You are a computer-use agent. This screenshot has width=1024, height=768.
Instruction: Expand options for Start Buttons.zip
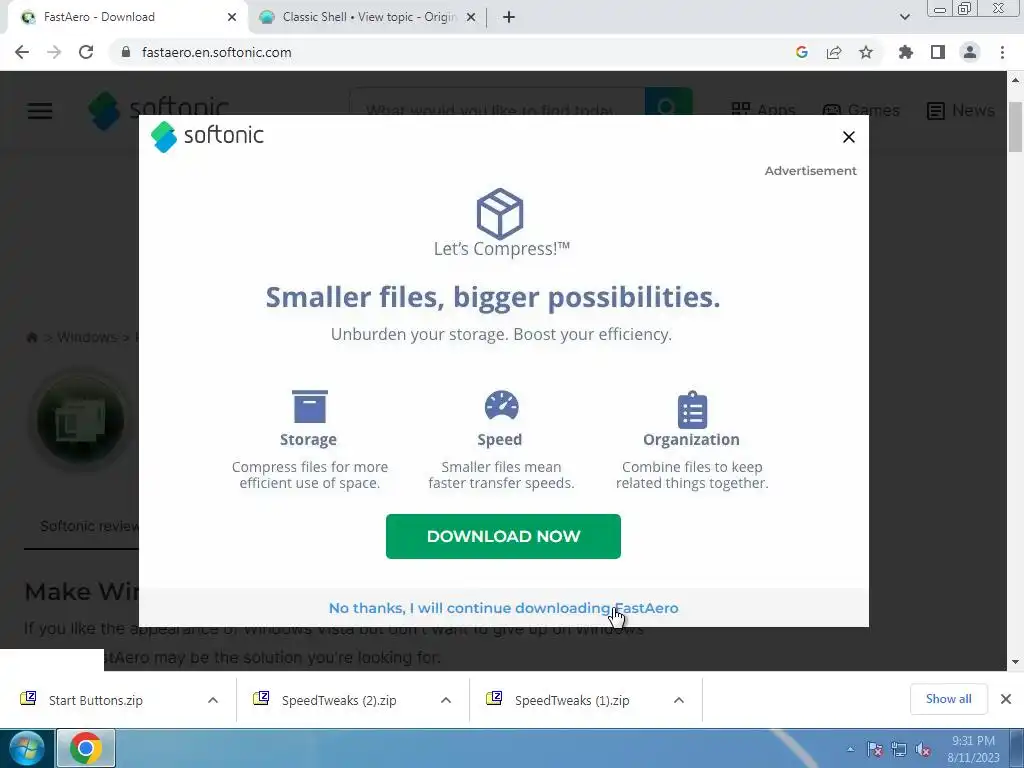(213, 700)
